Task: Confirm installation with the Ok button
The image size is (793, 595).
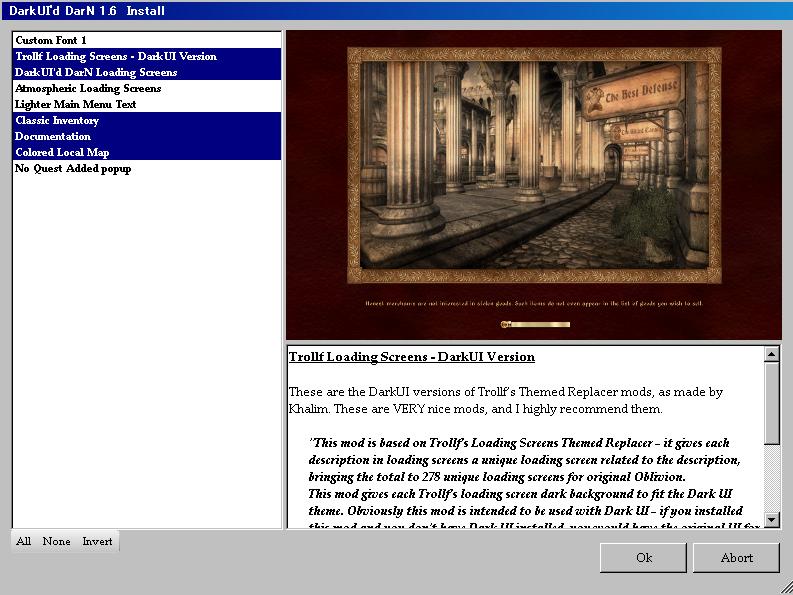Action: click(x=643, y=558)
